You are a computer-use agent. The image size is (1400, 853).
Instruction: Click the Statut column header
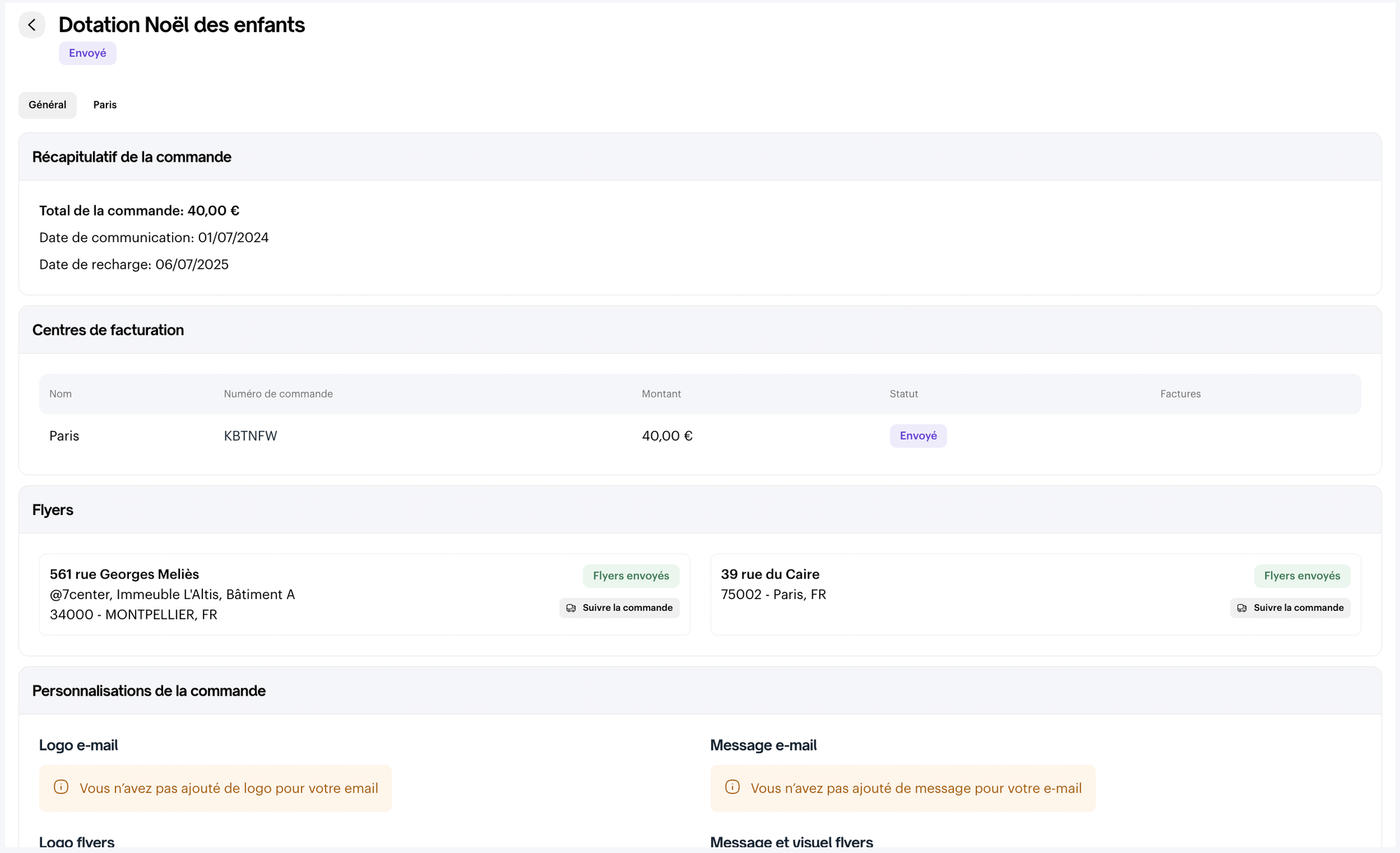(x=904, y=394)
